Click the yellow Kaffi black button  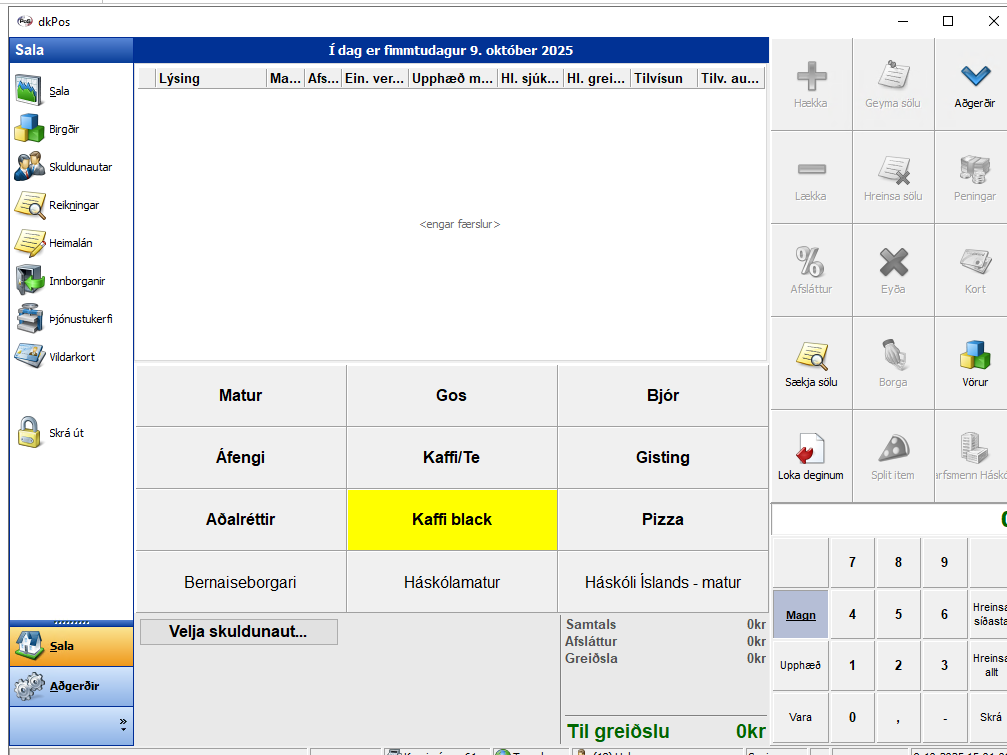[x=452, y=520]
